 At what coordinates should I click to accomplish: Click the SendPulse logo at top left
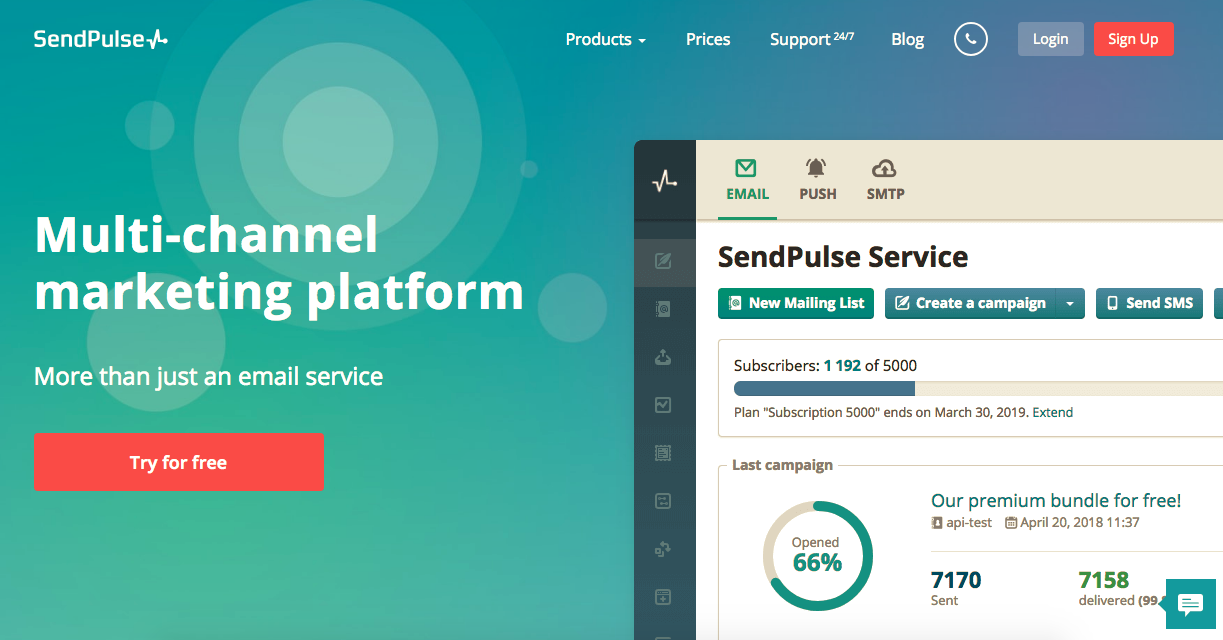(101, 39)
